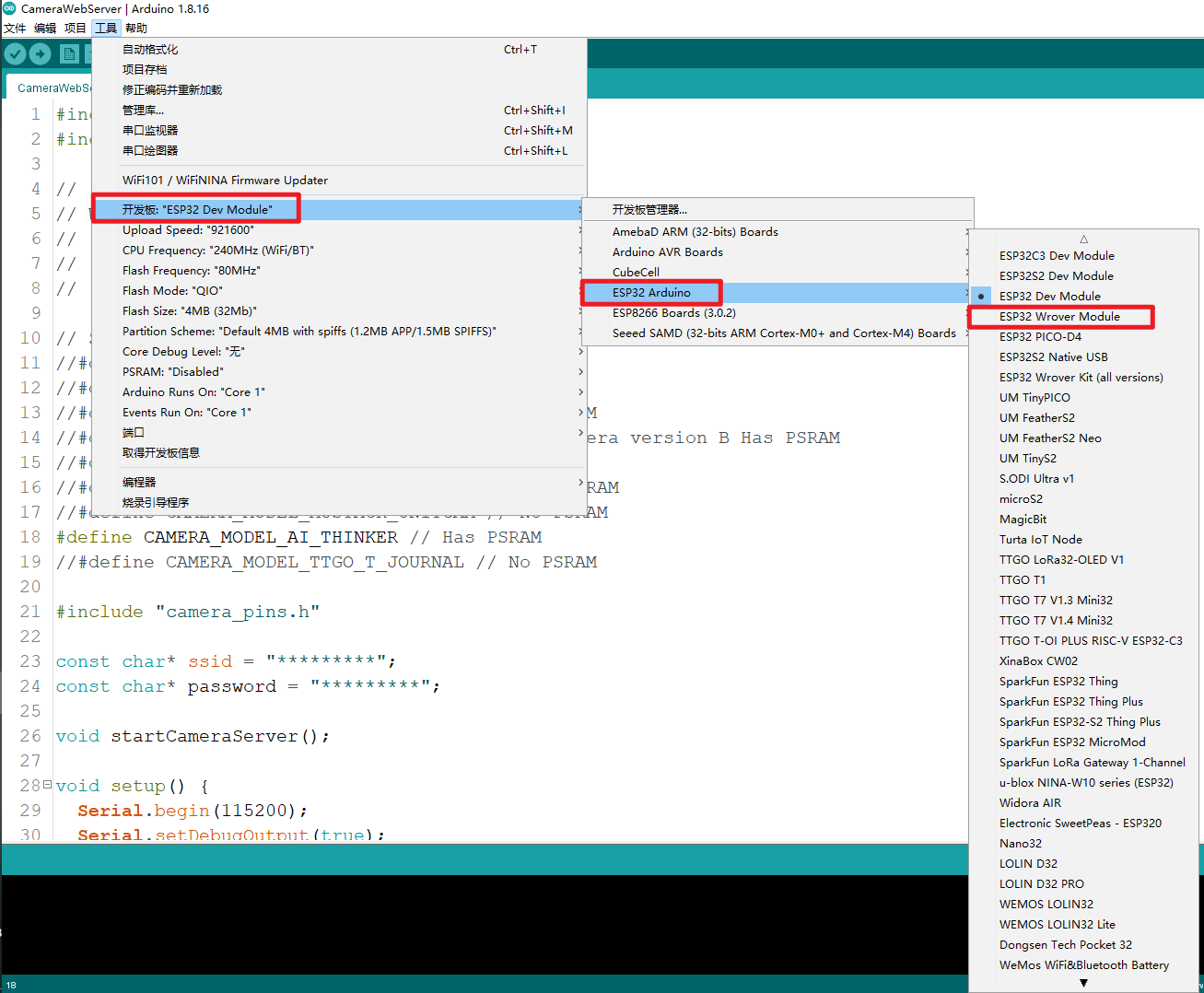Screen dimensions: 1204x993
Task: Open 帮助 menu
Action: tap(136, 28)
